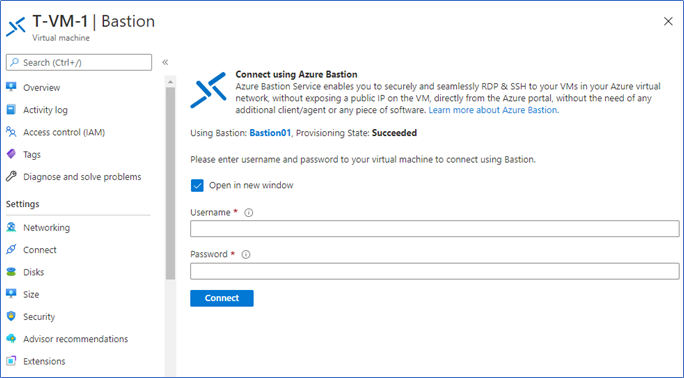Click the Networking icon in Settings
The image size is (684, 378).
11,227
